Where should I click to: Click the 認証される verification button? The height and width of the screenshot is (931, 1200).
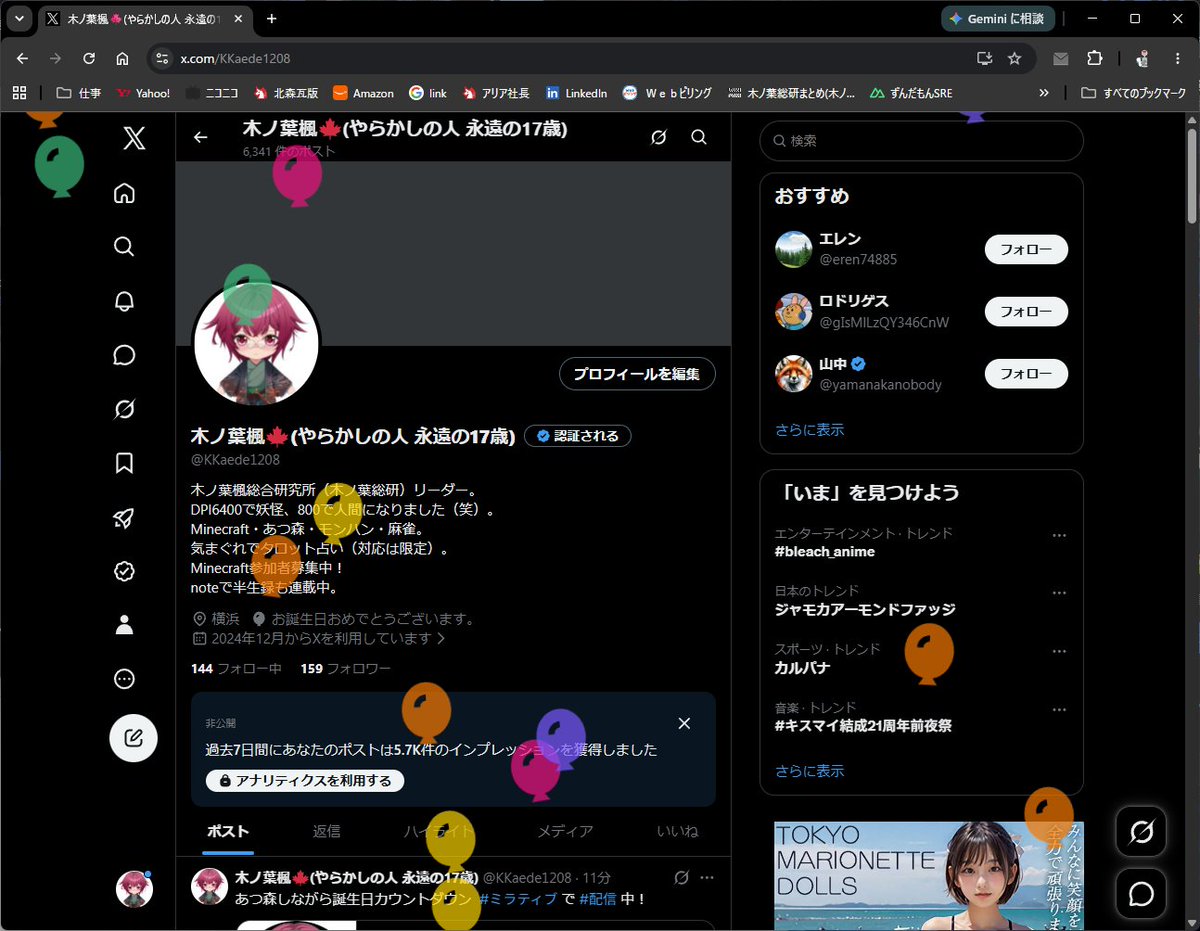tap(577, 436)
